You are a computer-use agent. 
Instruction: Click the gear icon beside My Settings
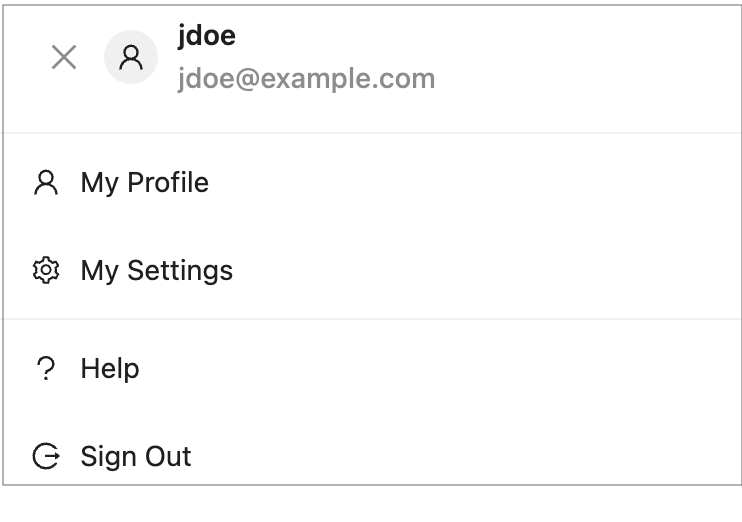click(x=46, y=271)
